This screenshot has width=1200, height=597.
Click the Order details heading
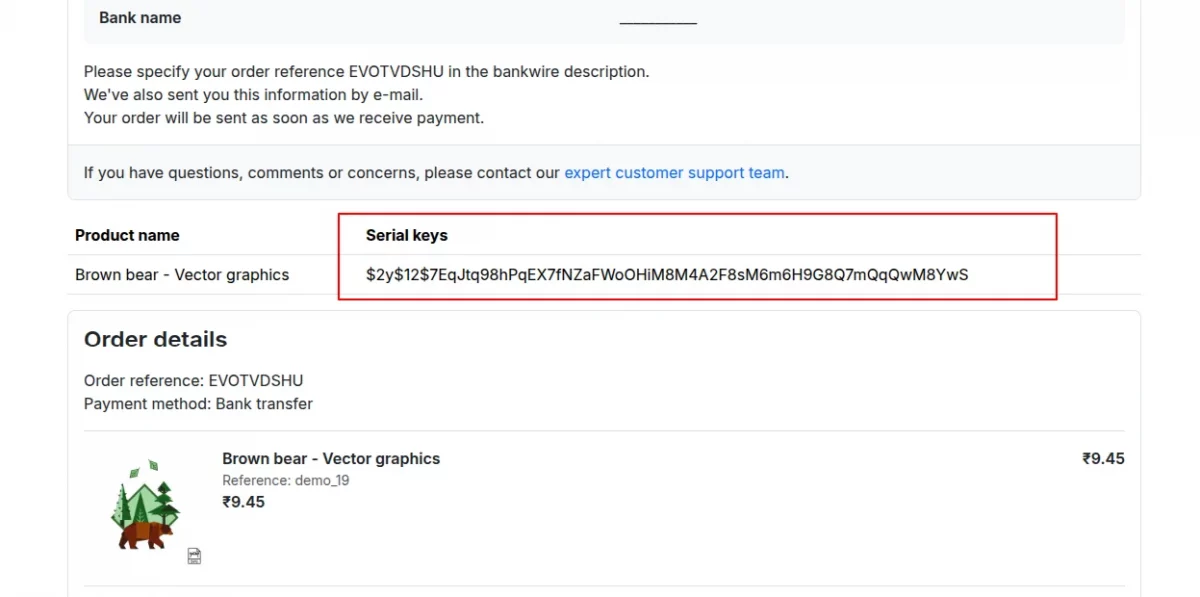155,339
